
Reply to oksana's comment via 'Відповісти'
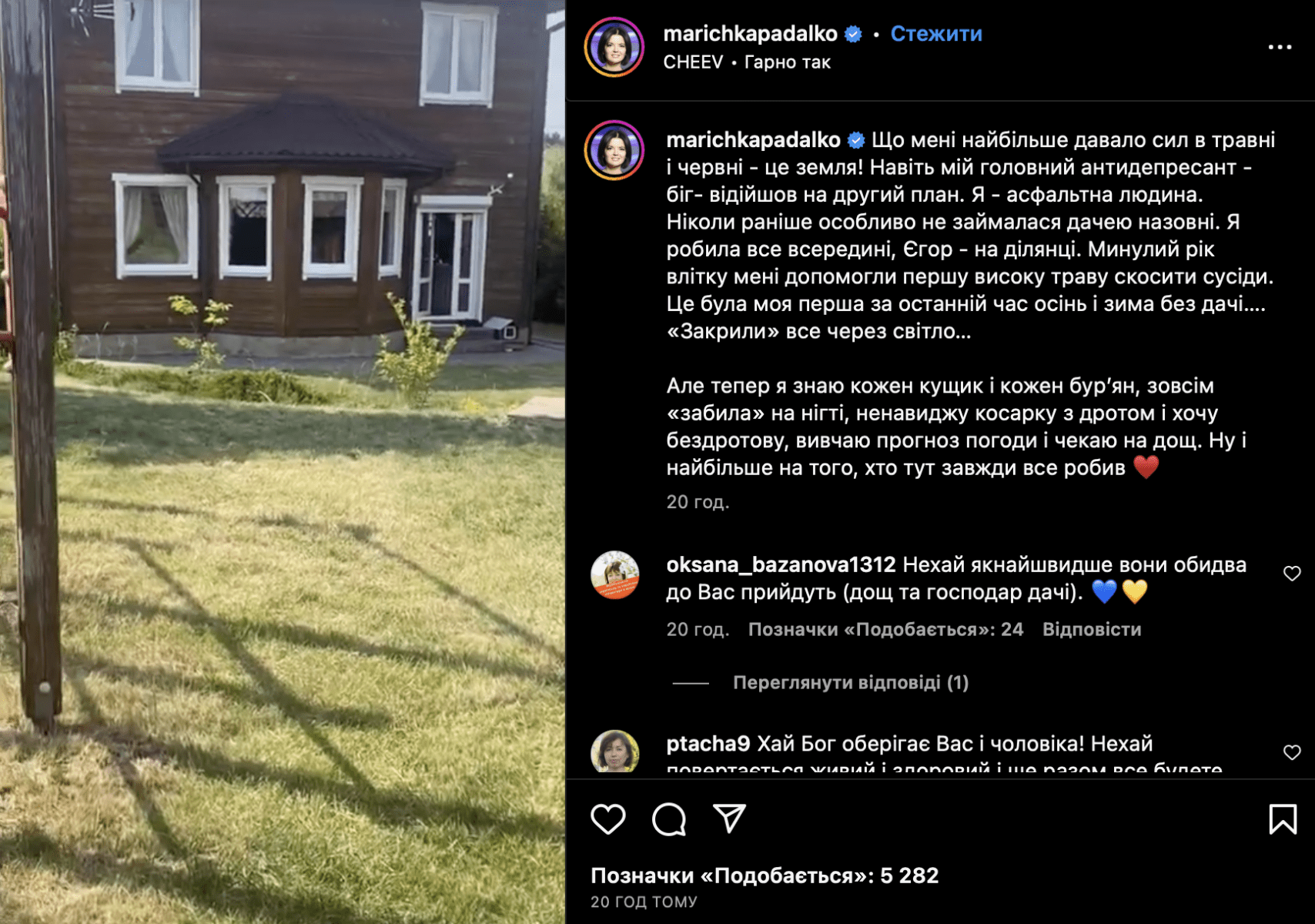tap(1092, 630)
